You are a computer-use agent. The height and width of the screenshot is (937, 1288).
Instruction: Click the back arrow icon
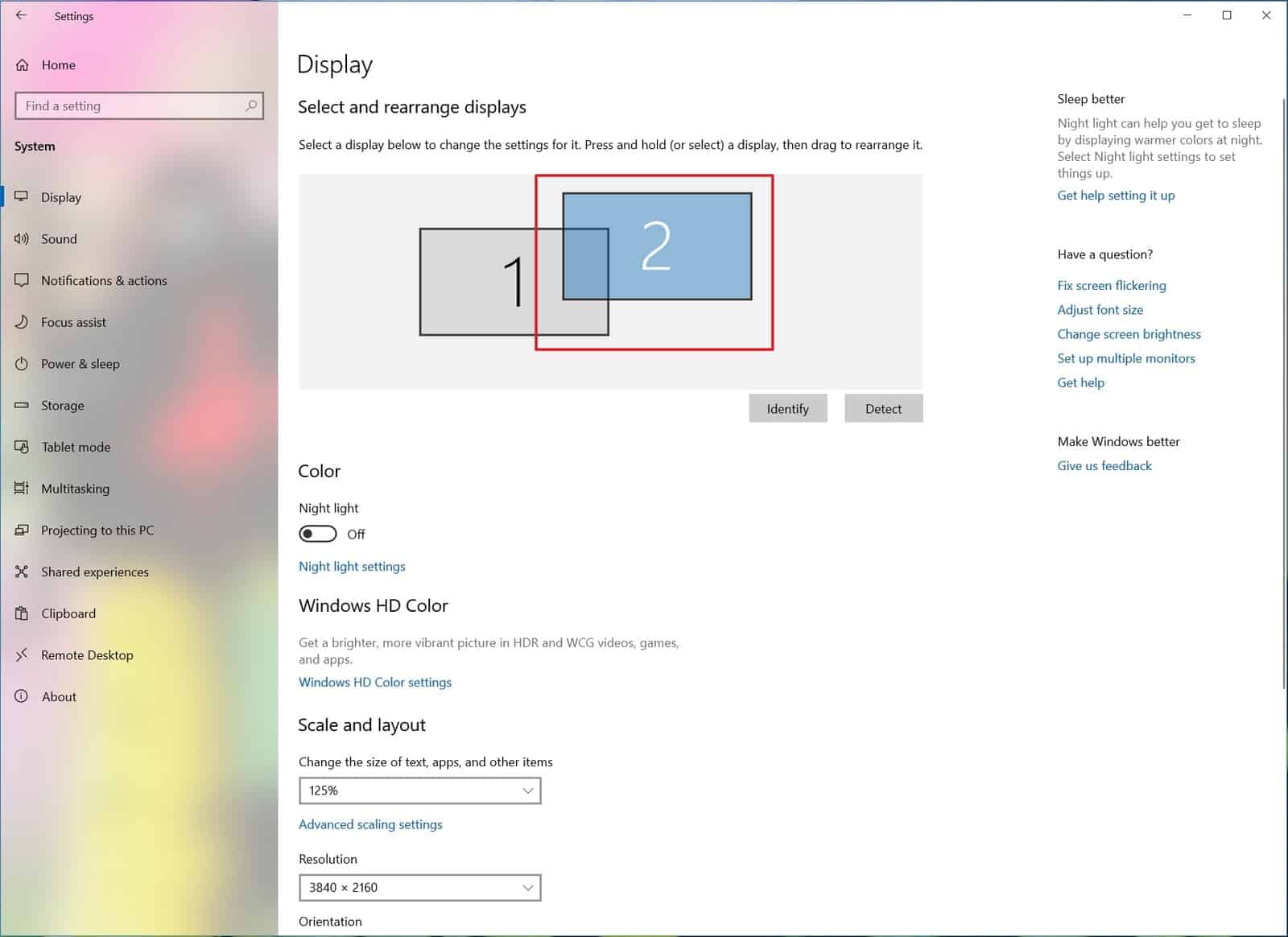(21, 15)
